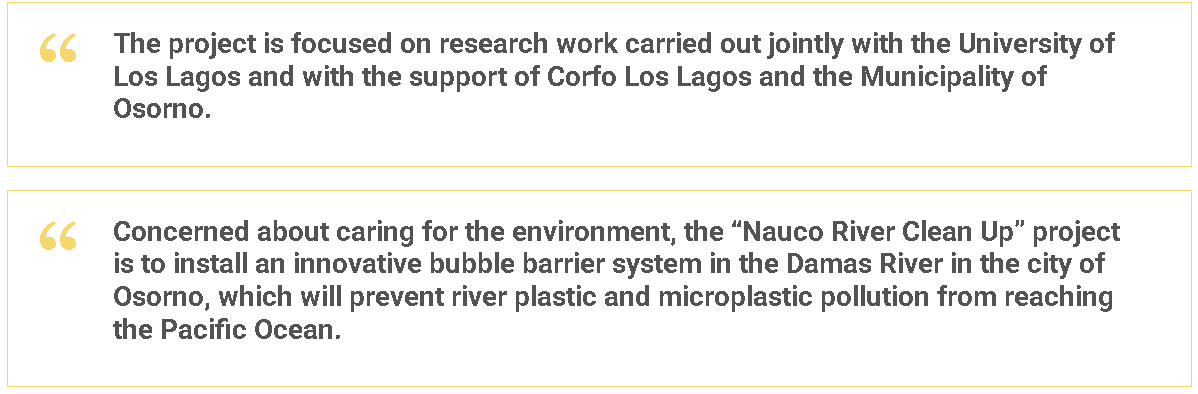The width and height of the screenshot is (1198, 394).
Task: Click the yellow quote mark icon in first box
Action: [58, 48]
